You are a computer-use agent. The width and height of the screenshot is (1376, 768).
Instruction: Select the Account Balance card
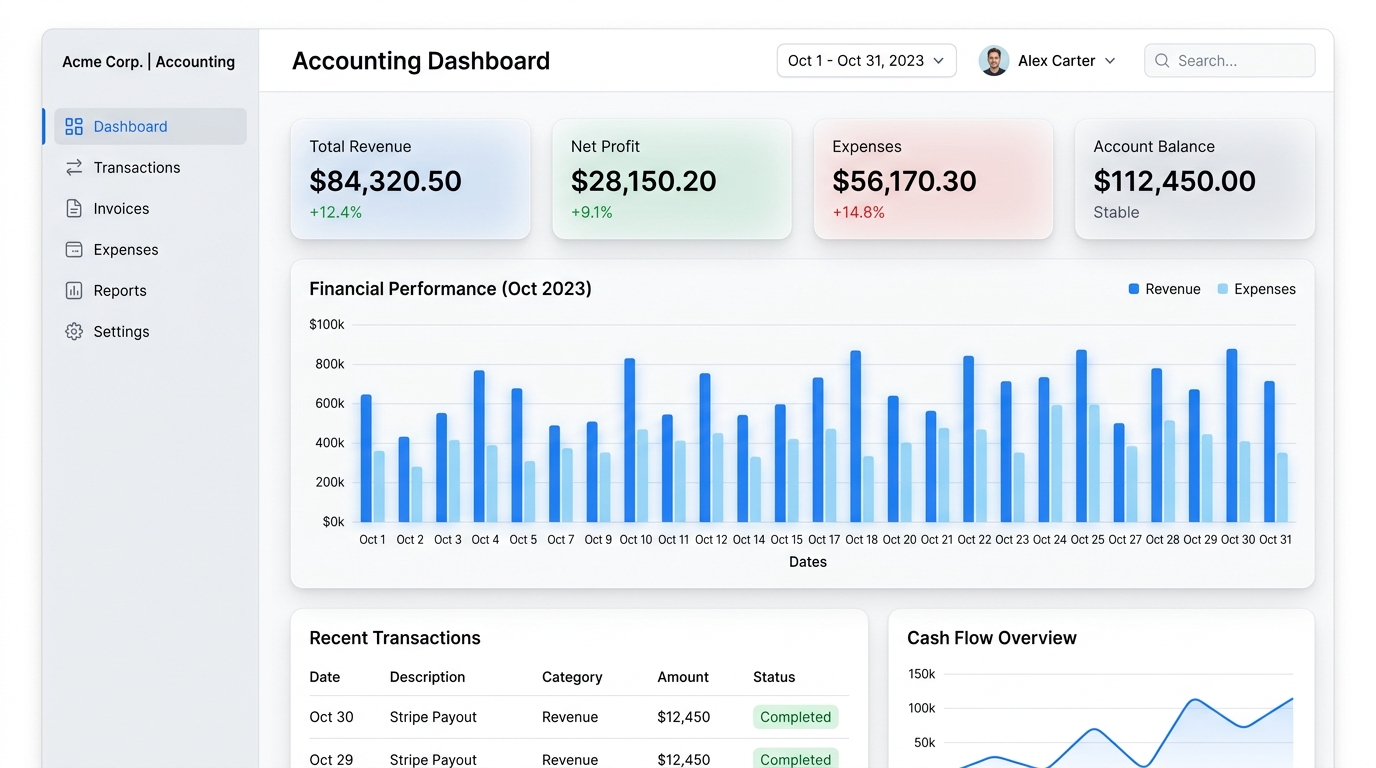pyautogui.click(x=1194, y=179)
